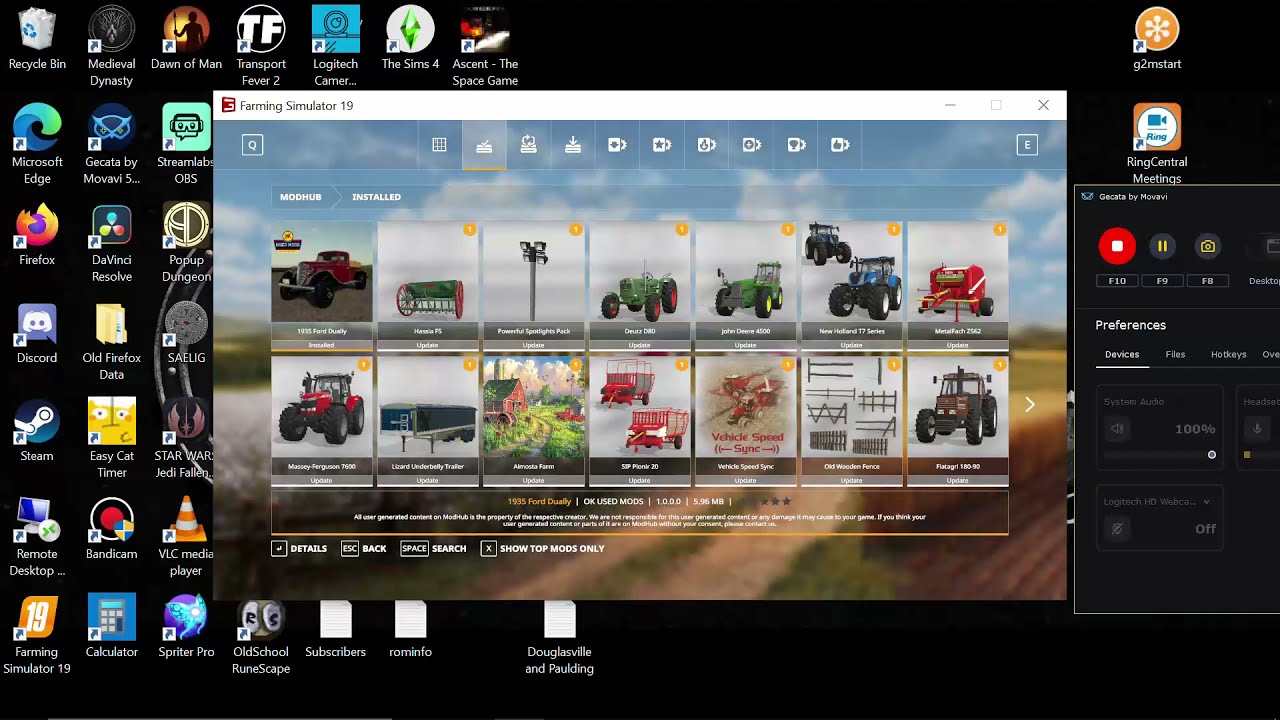Open the most downloaded mods category icon
The image size is (1280, 720).
coord(706,145)
